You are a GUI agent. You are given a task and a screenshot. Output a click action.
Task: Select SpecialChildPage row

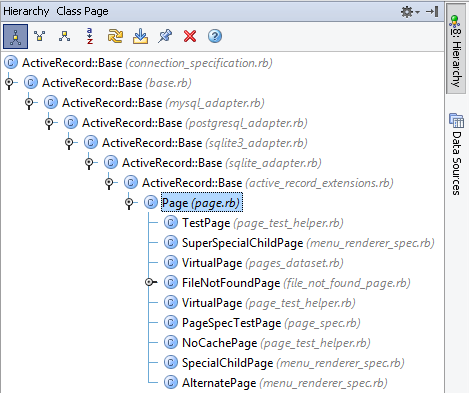pyautogui.click(x=284, y=363)
